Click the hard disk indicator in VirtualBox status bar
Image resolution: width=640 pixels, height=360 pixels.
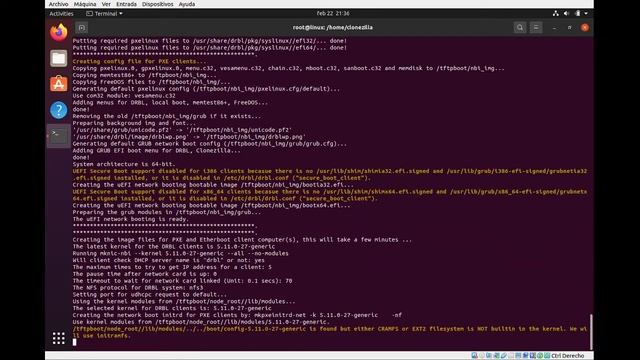pyautogui.click(x=474, y=356)
